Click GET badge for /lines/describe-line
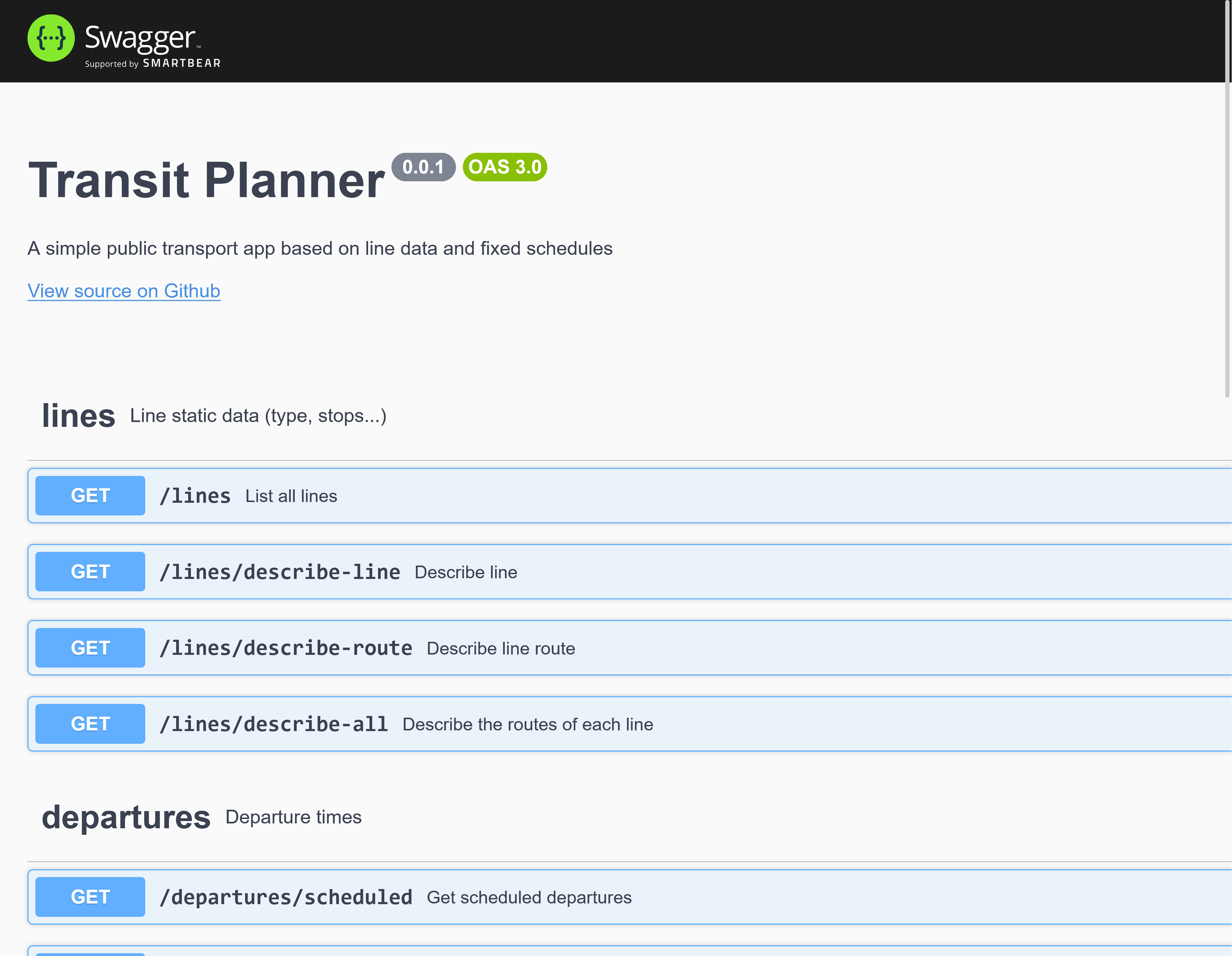 tap(90, 572)
